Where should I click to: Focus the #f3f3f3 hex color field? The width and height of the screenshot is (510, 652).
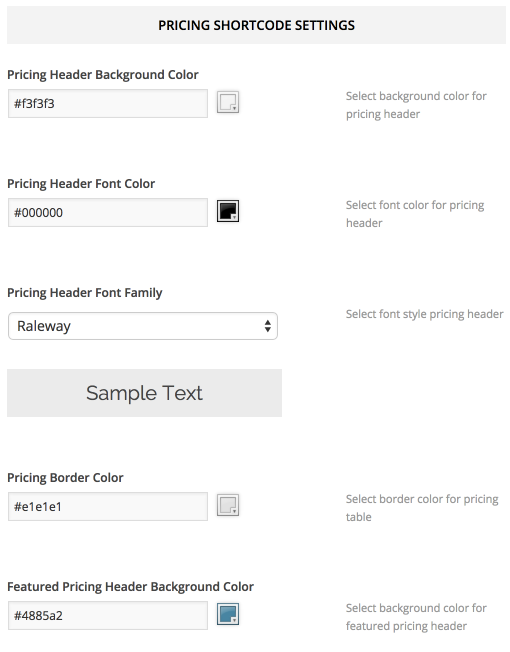point(108,104)
